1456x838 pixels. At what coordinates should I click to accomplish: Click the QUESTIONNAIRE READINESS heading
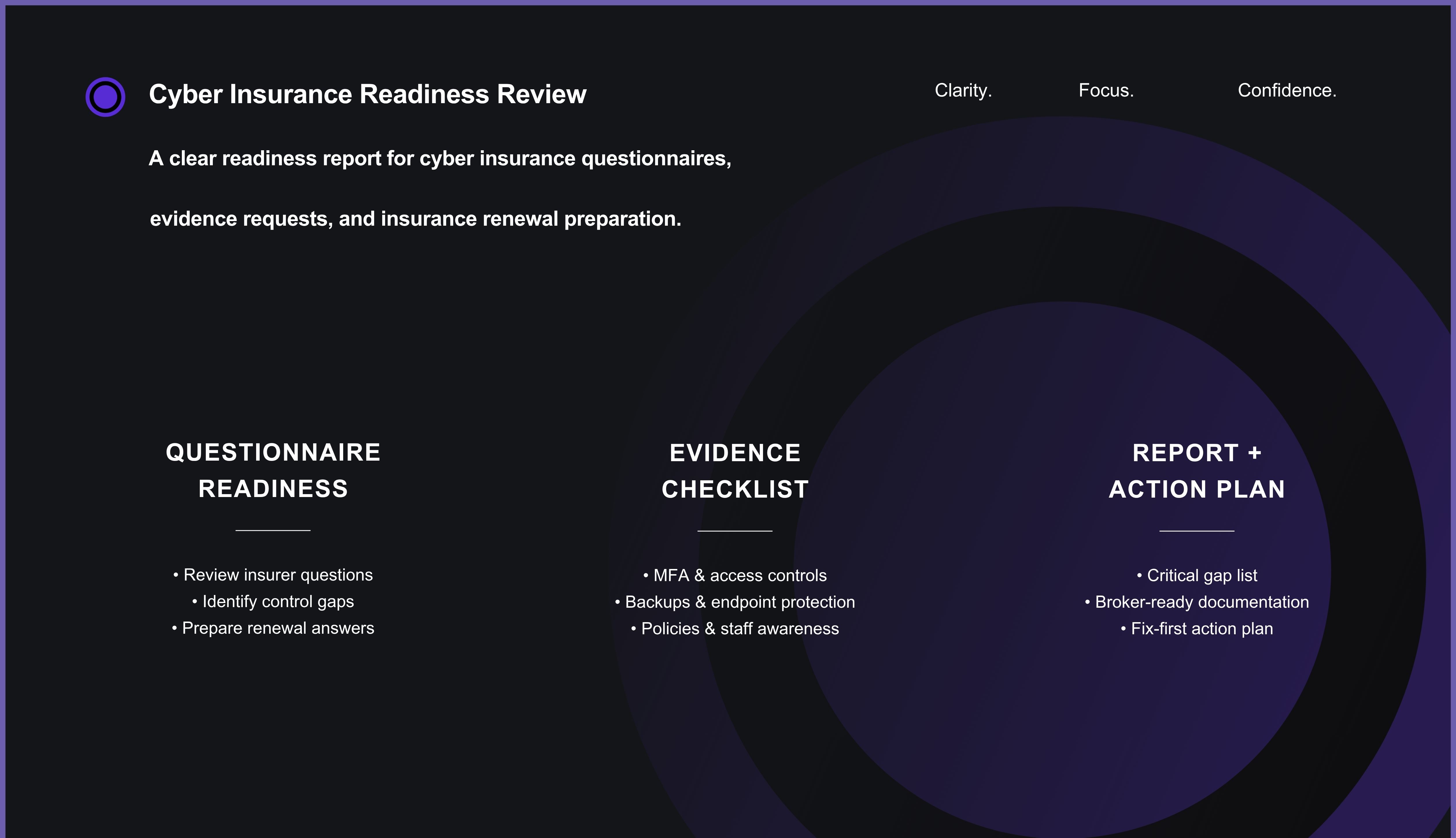tap(273, 470)
